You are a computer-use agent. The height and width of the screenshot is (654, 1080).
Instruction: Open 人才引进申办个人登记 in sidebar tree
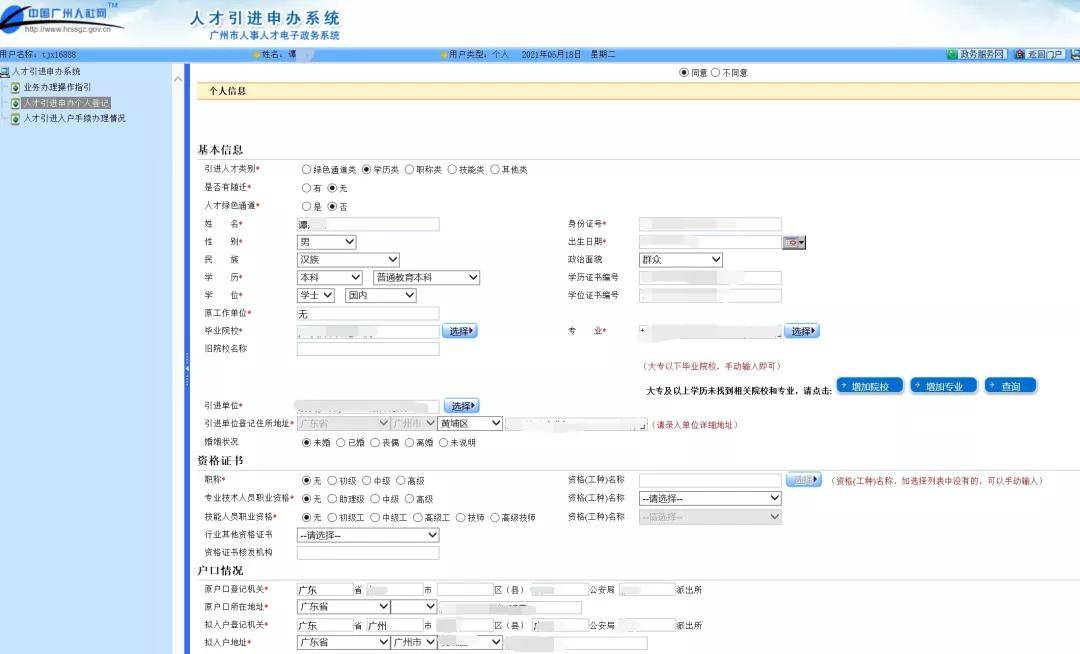click(66, 103)
